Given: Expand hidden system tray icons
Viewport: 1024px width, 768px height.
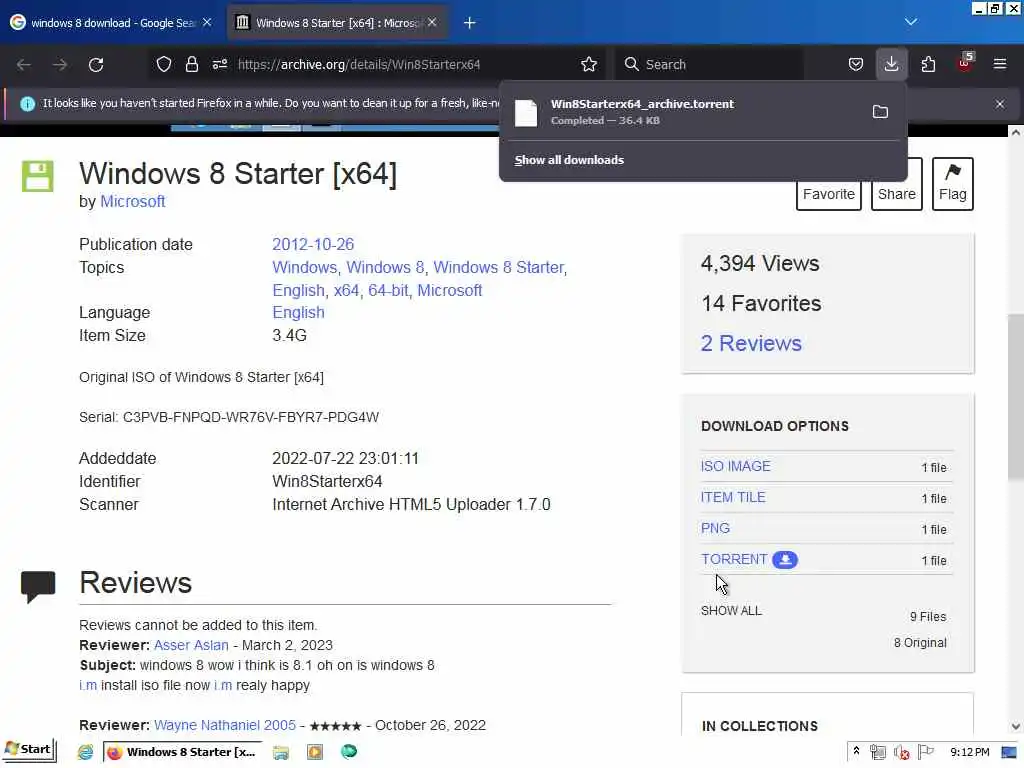Looking at the screenshot, I should tap(856, 752).
